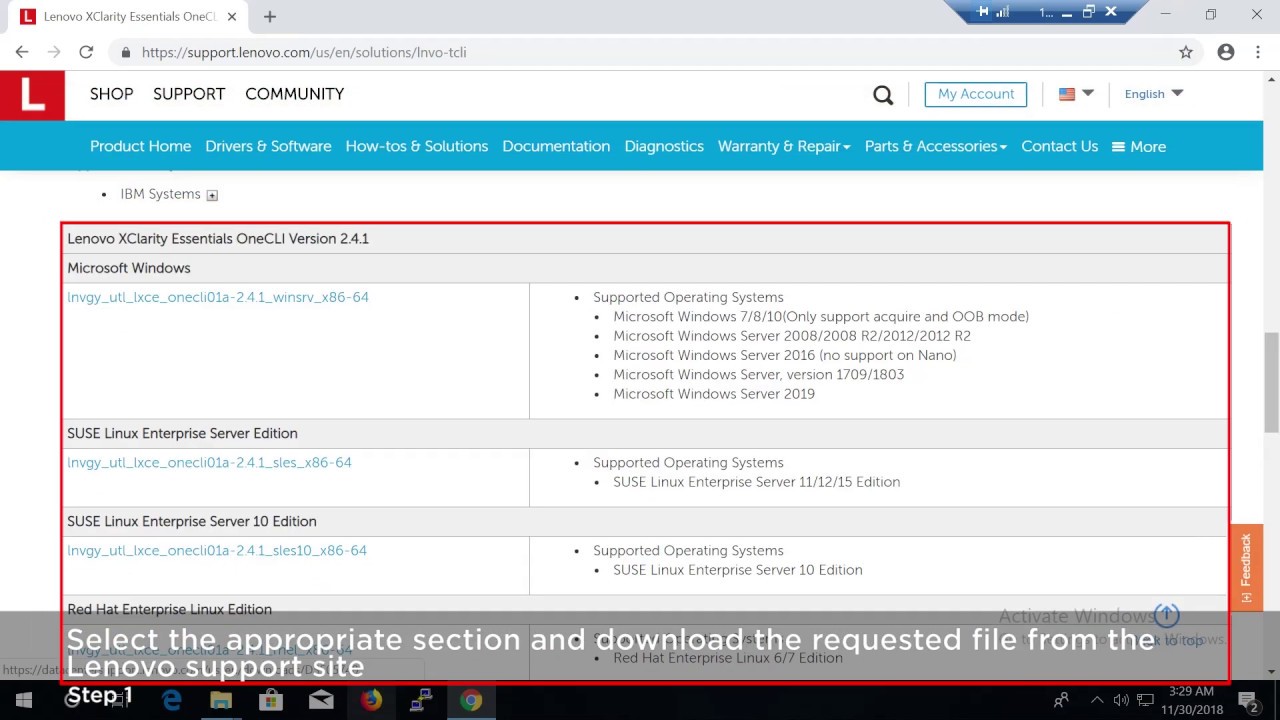Open the Windows Start menu
This screenshot has width=1280, height=720.
coord(24,700)
